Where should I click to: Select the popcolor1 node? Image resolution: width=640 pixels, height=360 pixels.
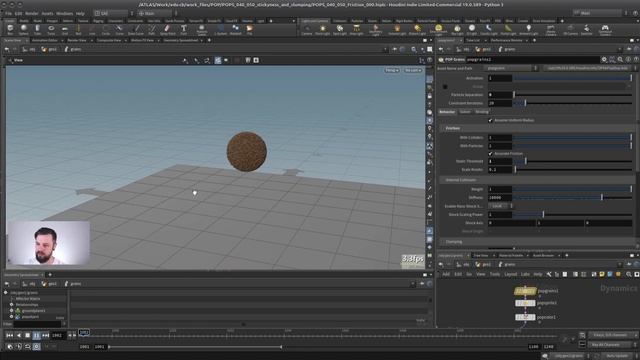[524, 317]
